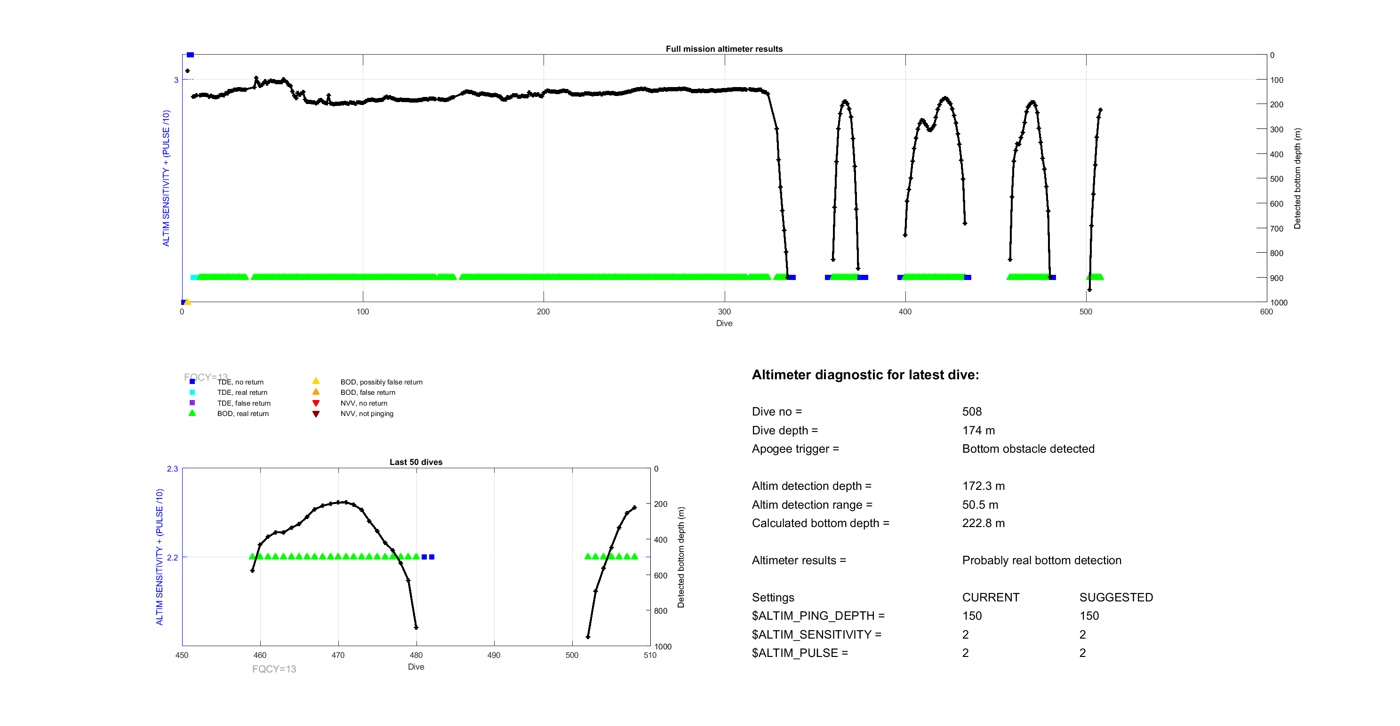Click the 'SUGGESTED' column header
Screen dimensions: 1400x726
[x=1117, y=598]
